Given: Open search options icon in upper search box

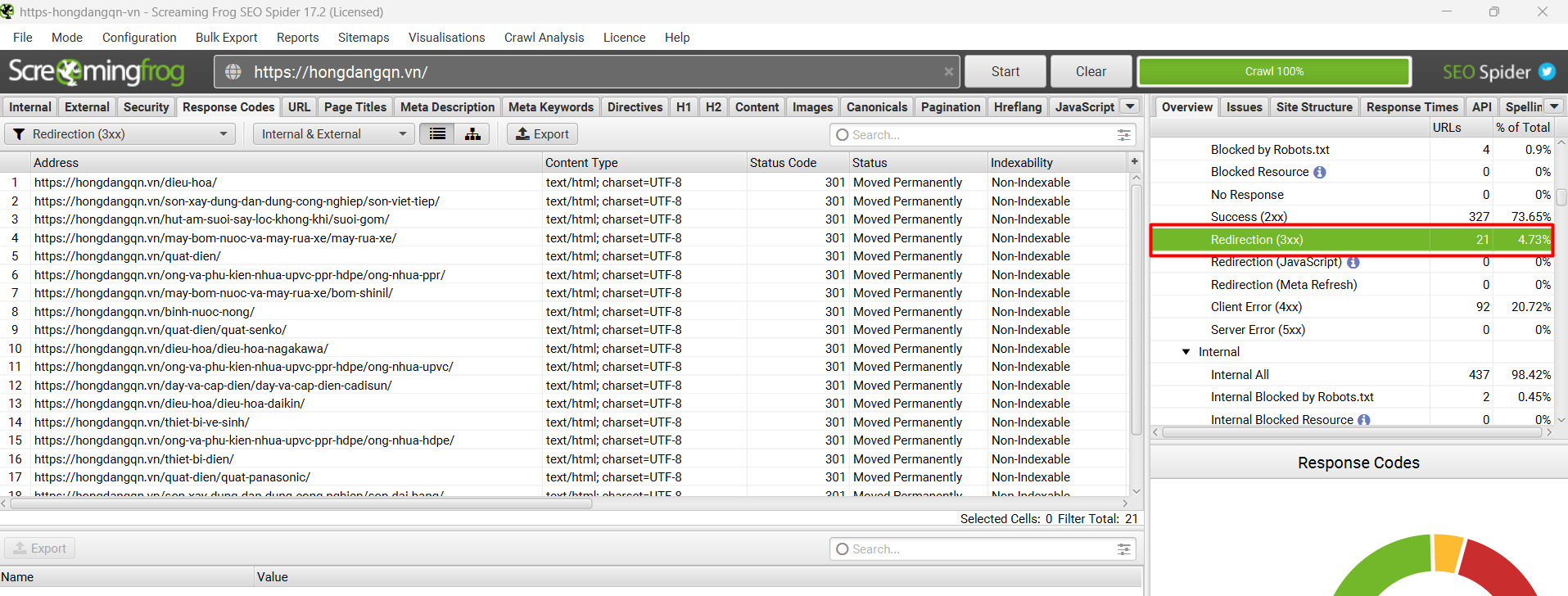Looking at the screenshot, I should [x=1123, y=135].
